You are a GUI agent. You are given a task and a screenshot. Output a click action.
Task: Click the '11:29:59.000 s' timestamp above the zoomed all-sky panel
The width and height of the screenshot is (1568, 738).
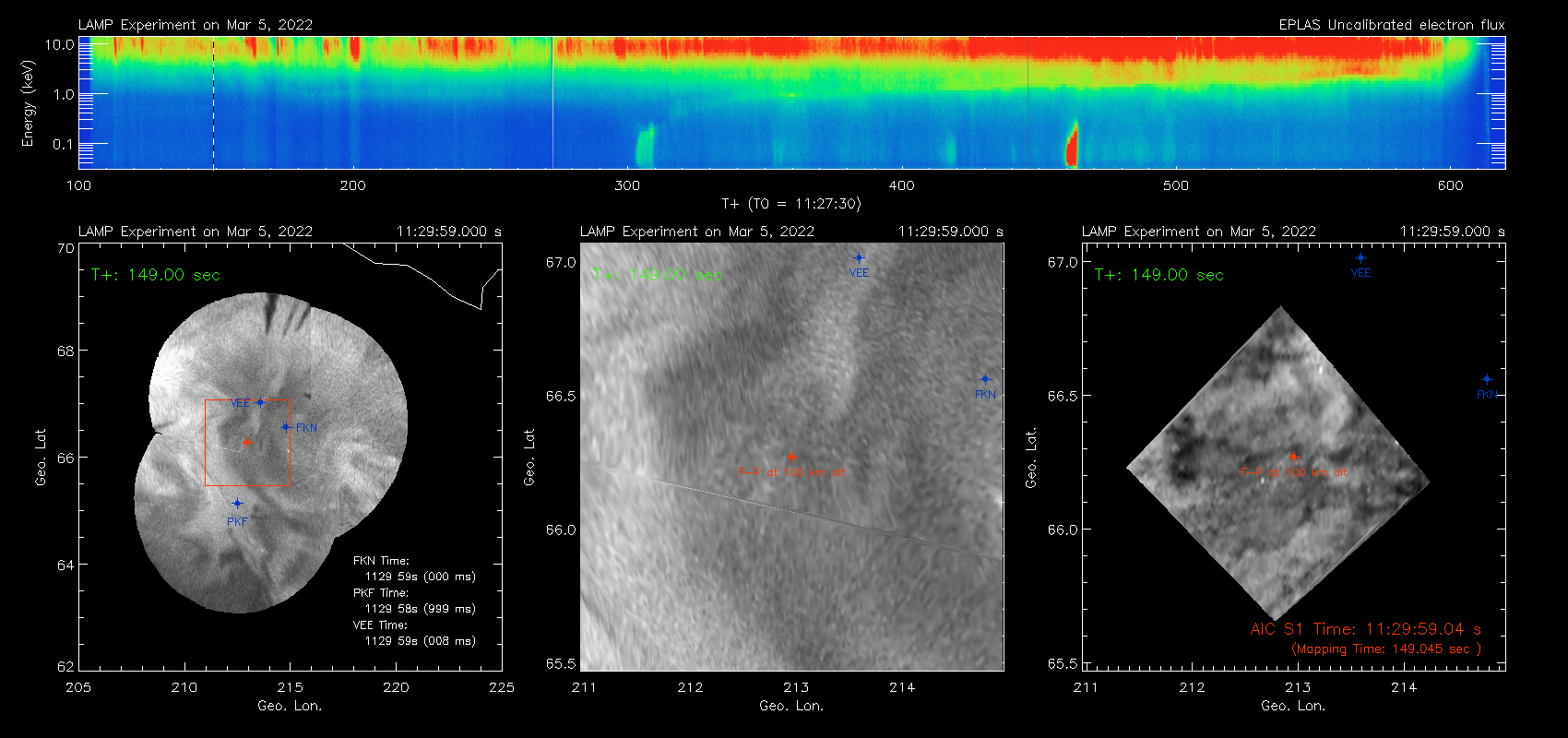click(951, 232)
